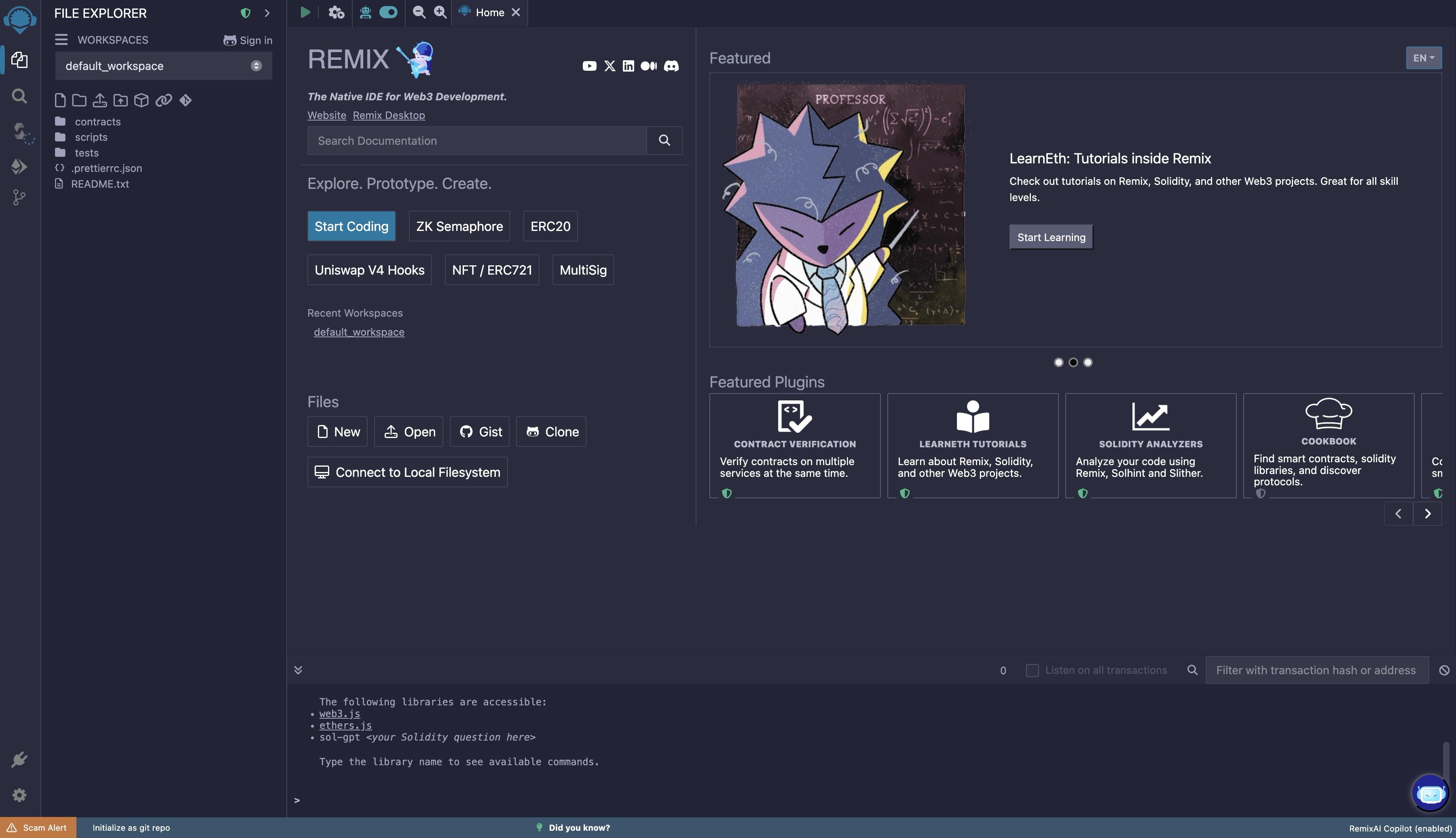This screenshot has width=1456, height=838.
Task: Check Listen on all transactions
Action: 1033,671
